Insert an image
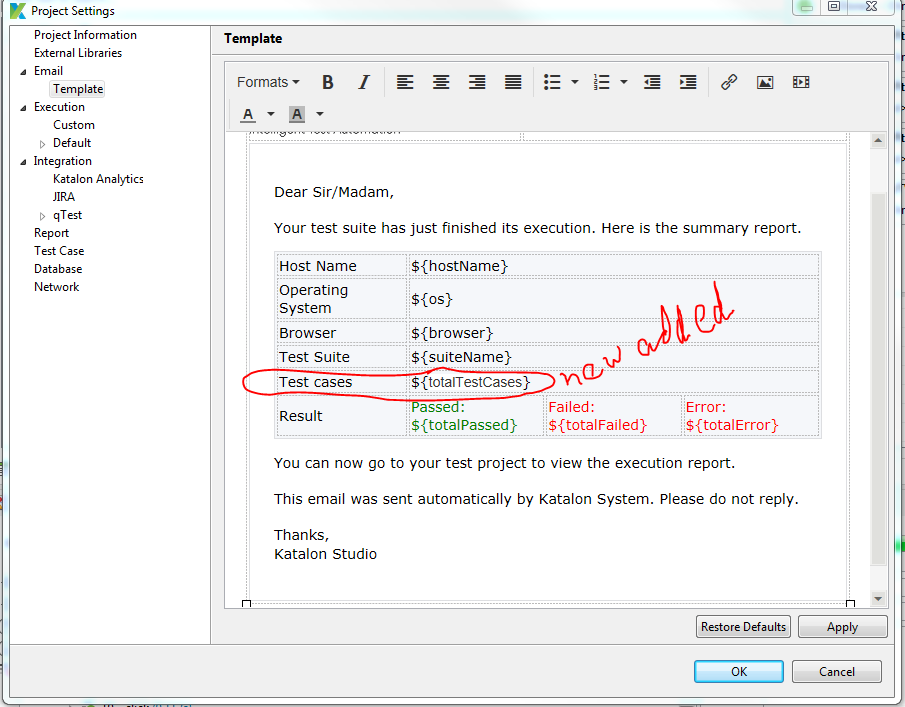 [765, 83]
